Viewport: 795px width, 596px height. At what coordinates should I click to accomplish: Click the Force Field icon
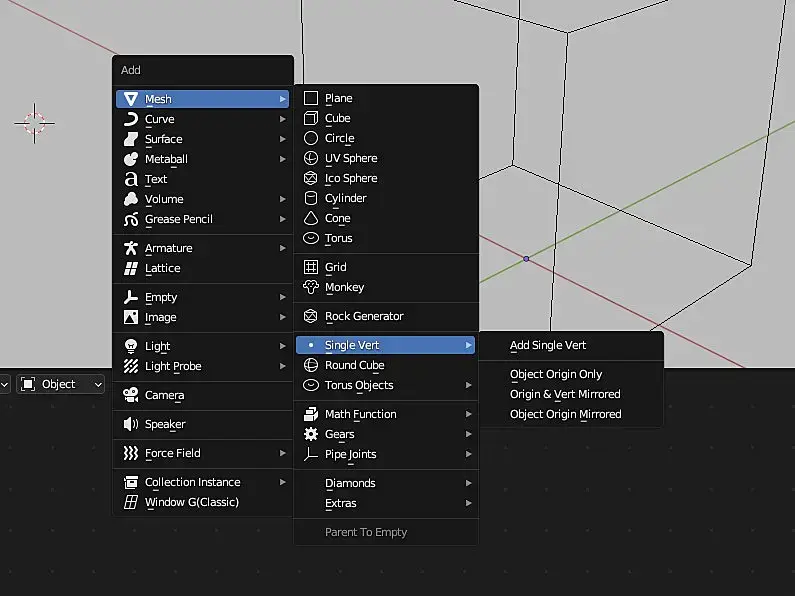pos(131,453)
